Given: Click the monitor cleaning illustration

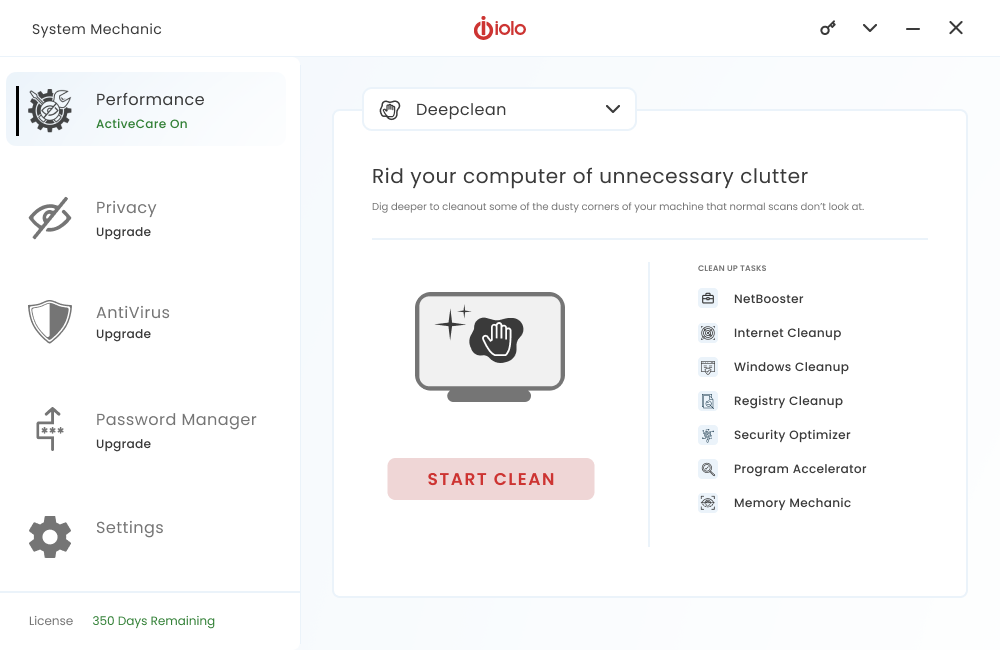Looking at the screenshot, I should point(490,347).
